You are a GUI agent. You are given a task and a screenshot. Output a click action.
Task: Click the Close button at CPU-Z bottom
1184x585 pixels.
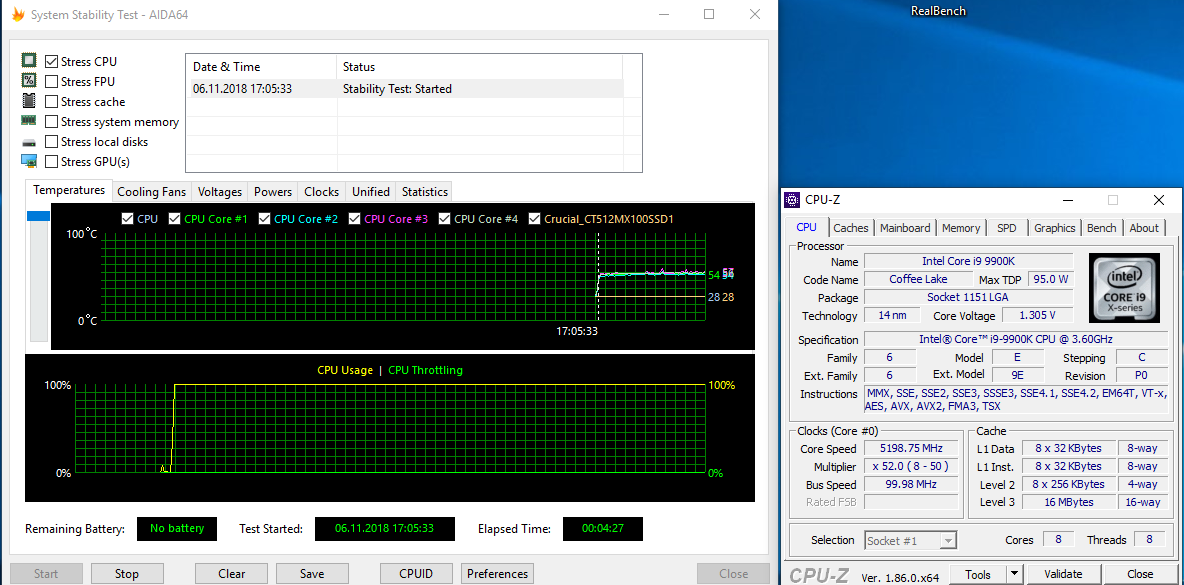coord(1139,574)
